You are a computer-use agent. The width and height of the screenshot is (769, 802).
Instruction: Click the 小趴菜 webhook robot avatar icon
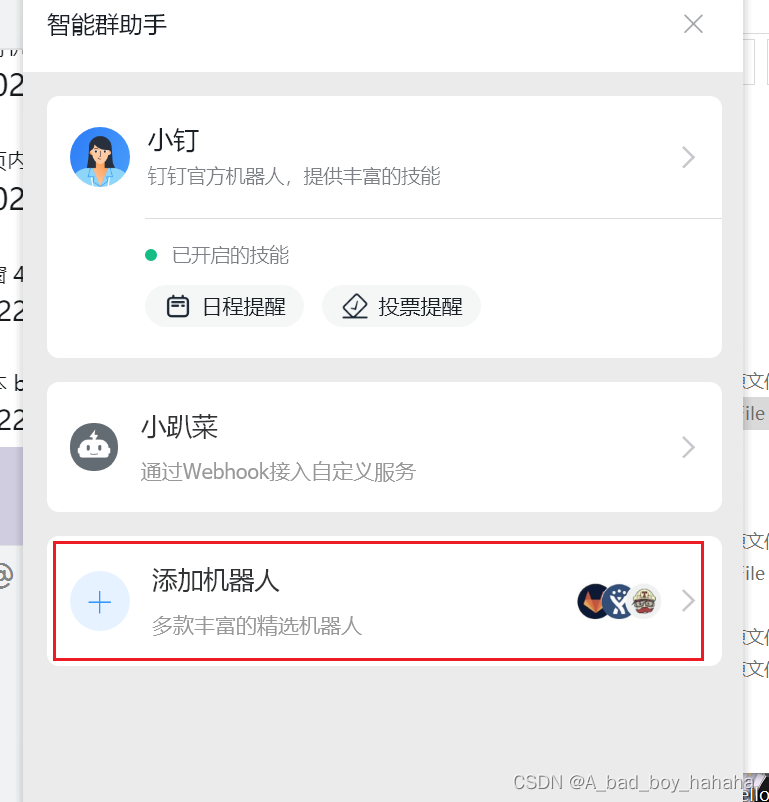point(94,447)
